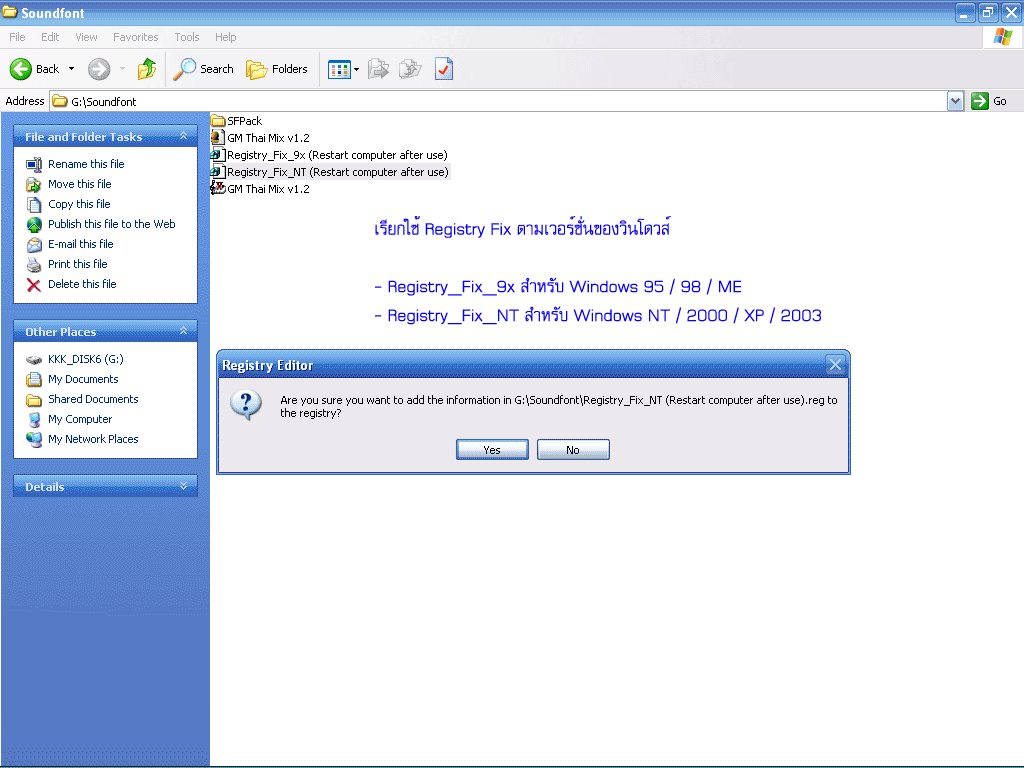
Task: Open the Views dropdown arrow
Action: point(357,69)
